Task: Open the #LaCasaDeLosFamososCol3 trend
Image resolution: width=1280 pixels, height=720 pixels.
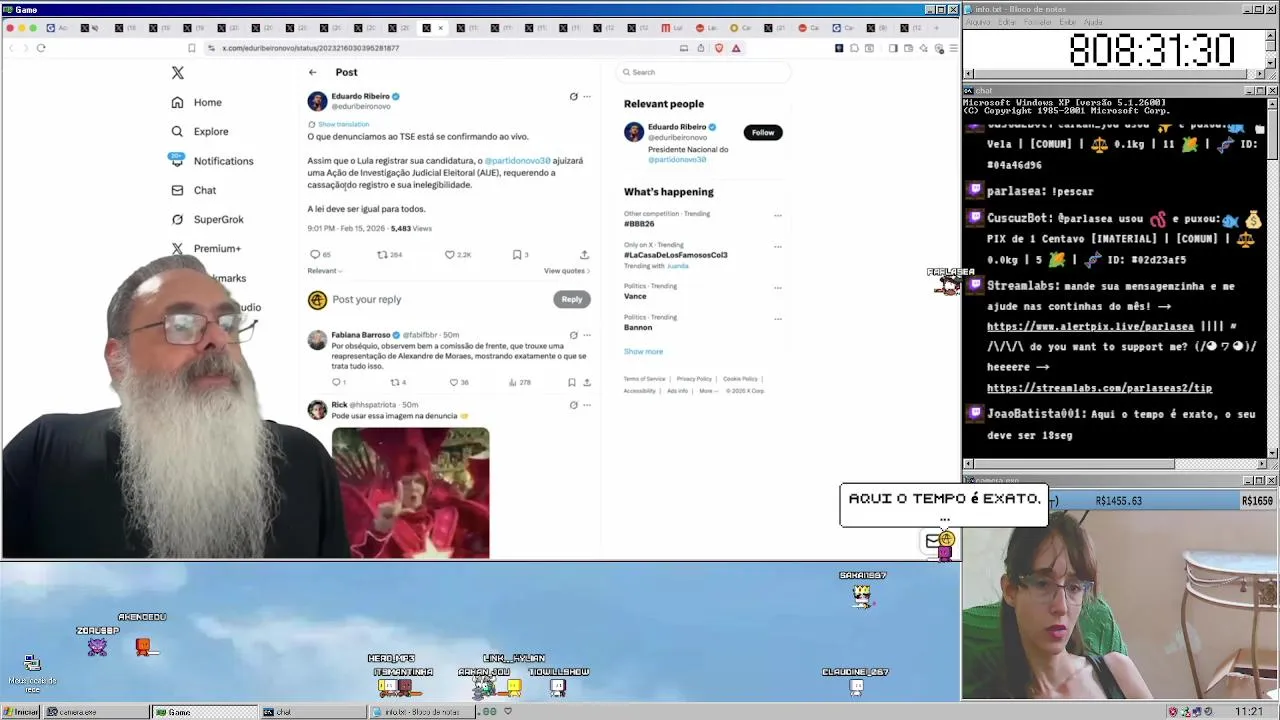Action: (x=675, y=255)
